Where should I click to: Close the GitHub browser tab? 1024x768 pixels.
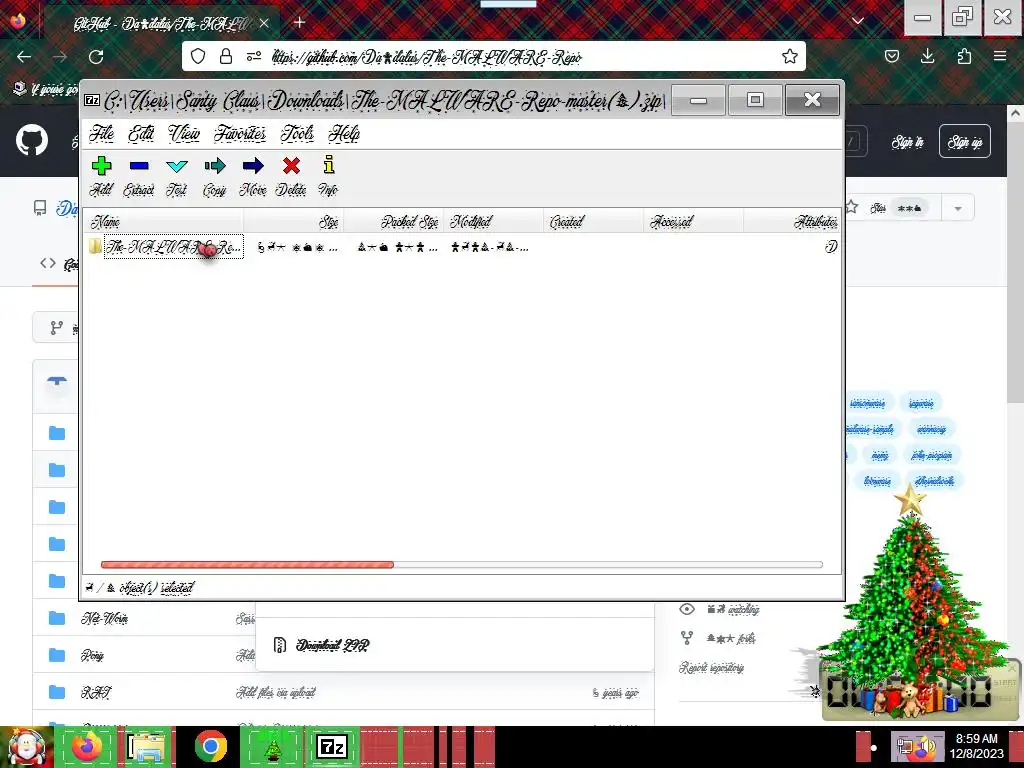click(x=263, y=23)
